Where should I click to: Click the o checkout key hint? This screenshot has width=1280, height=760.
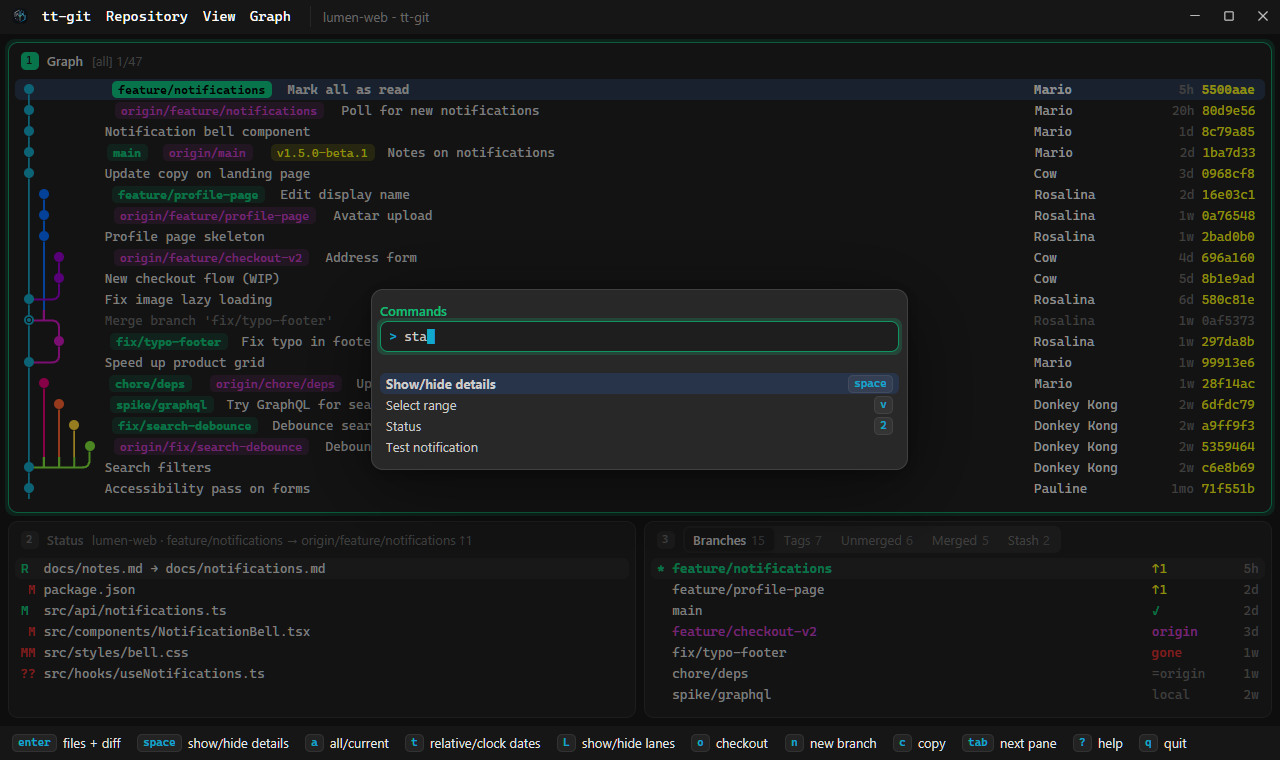[729, 743]
